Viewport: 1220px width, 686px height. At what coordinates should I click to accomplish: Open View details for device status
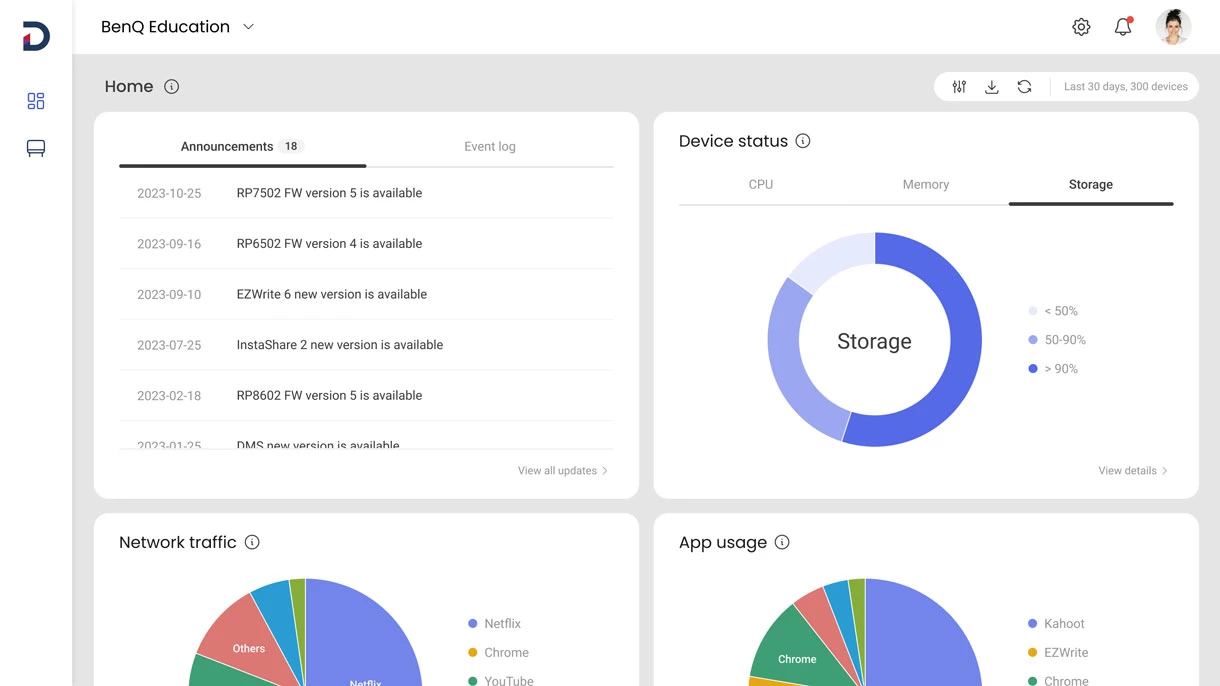point(1133,471)
